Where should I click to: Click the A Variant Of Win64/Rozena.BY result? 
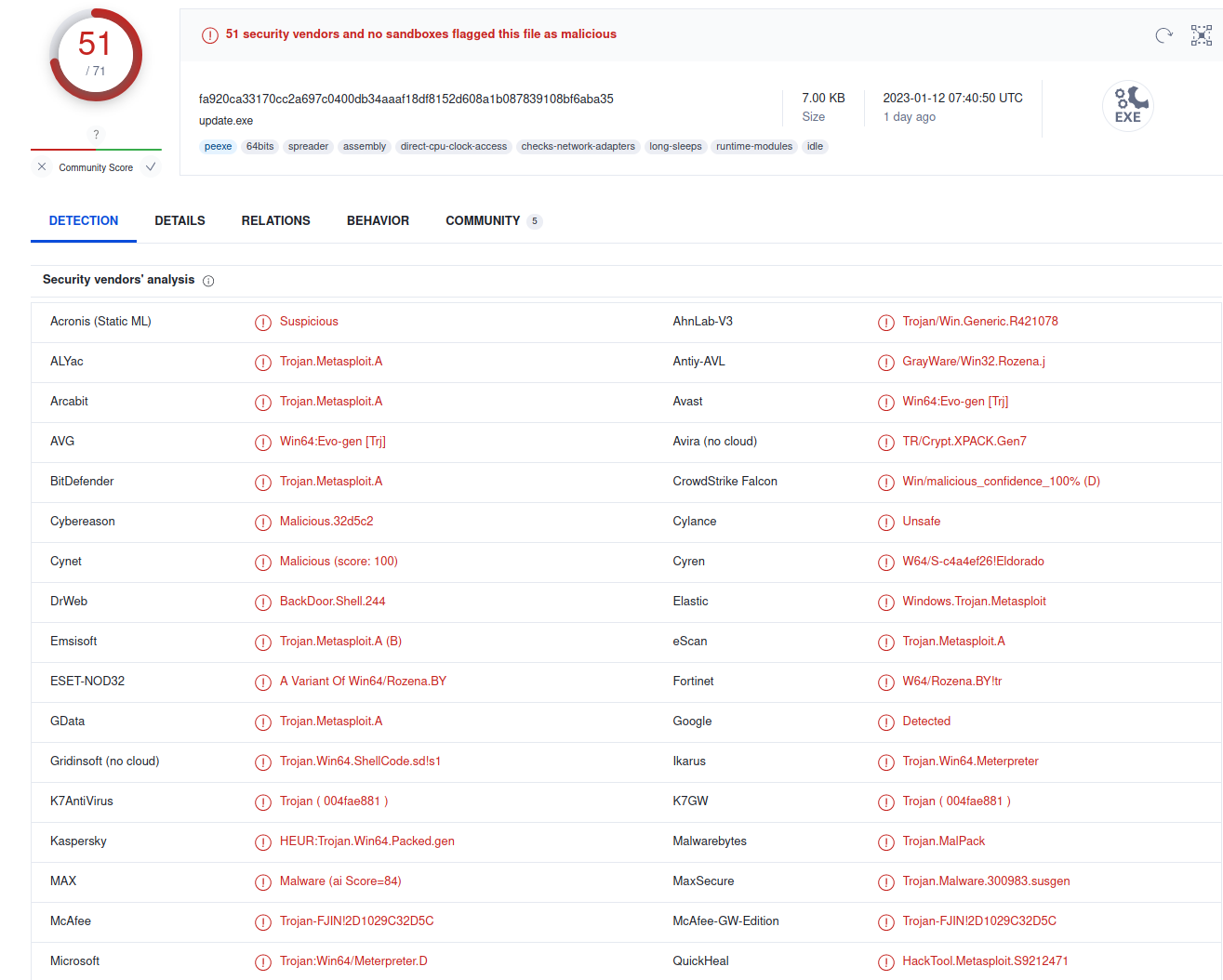364,682
